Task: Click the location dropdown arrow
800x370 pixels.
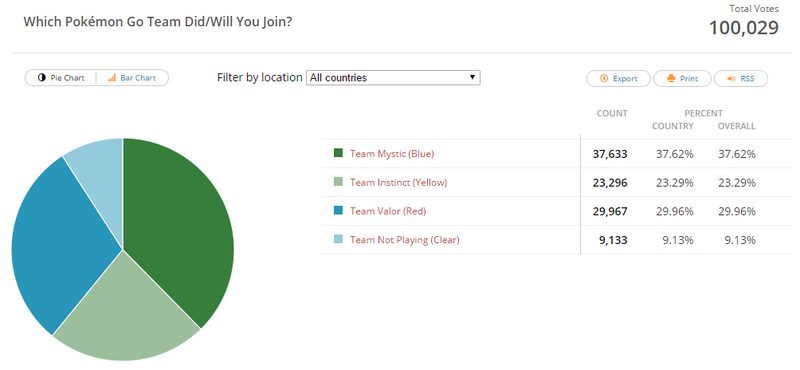Action: [472, 78]
